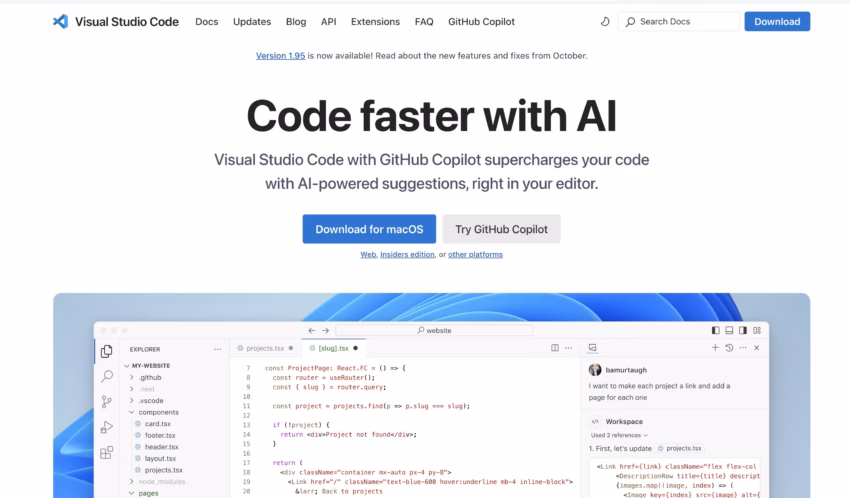Click the bamurtaugh user avatar
This screenshot has height=498, width=850.
point(595,370)
